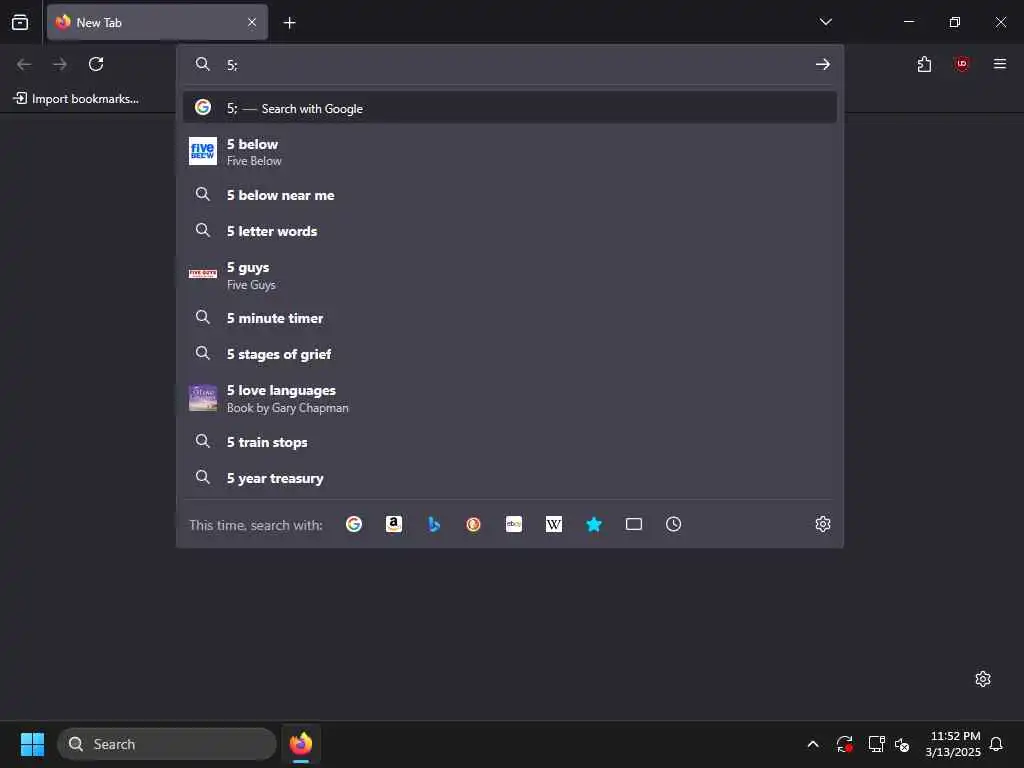Search this time with Google

point(353,524)
